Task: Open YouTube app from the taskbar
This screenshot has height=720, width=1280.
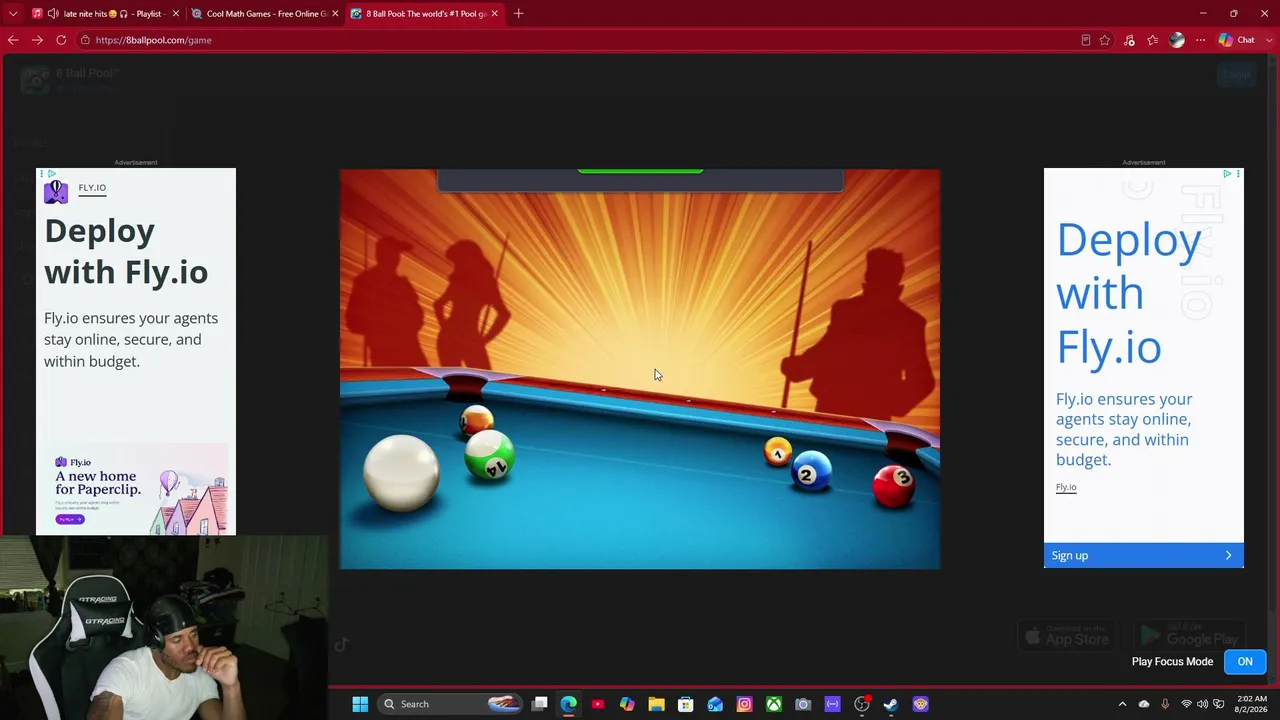Action: 598,704
